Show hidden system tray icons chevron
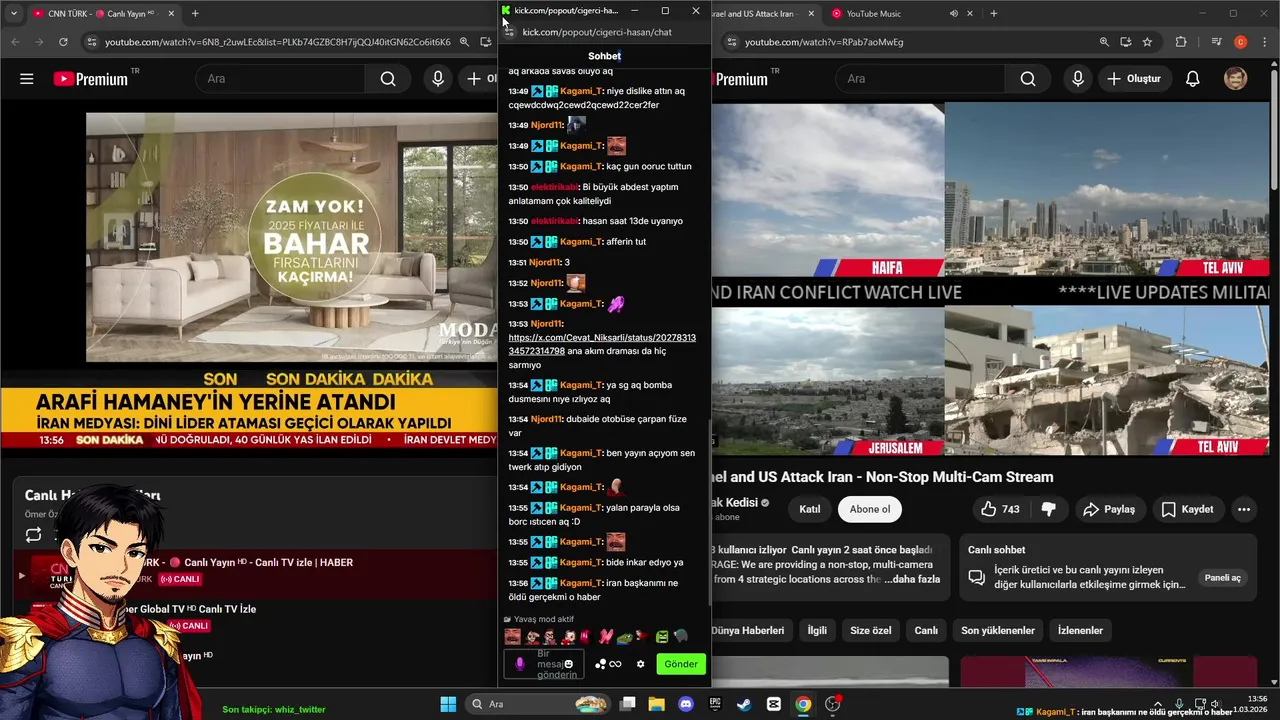 [x=1157, y=704]
